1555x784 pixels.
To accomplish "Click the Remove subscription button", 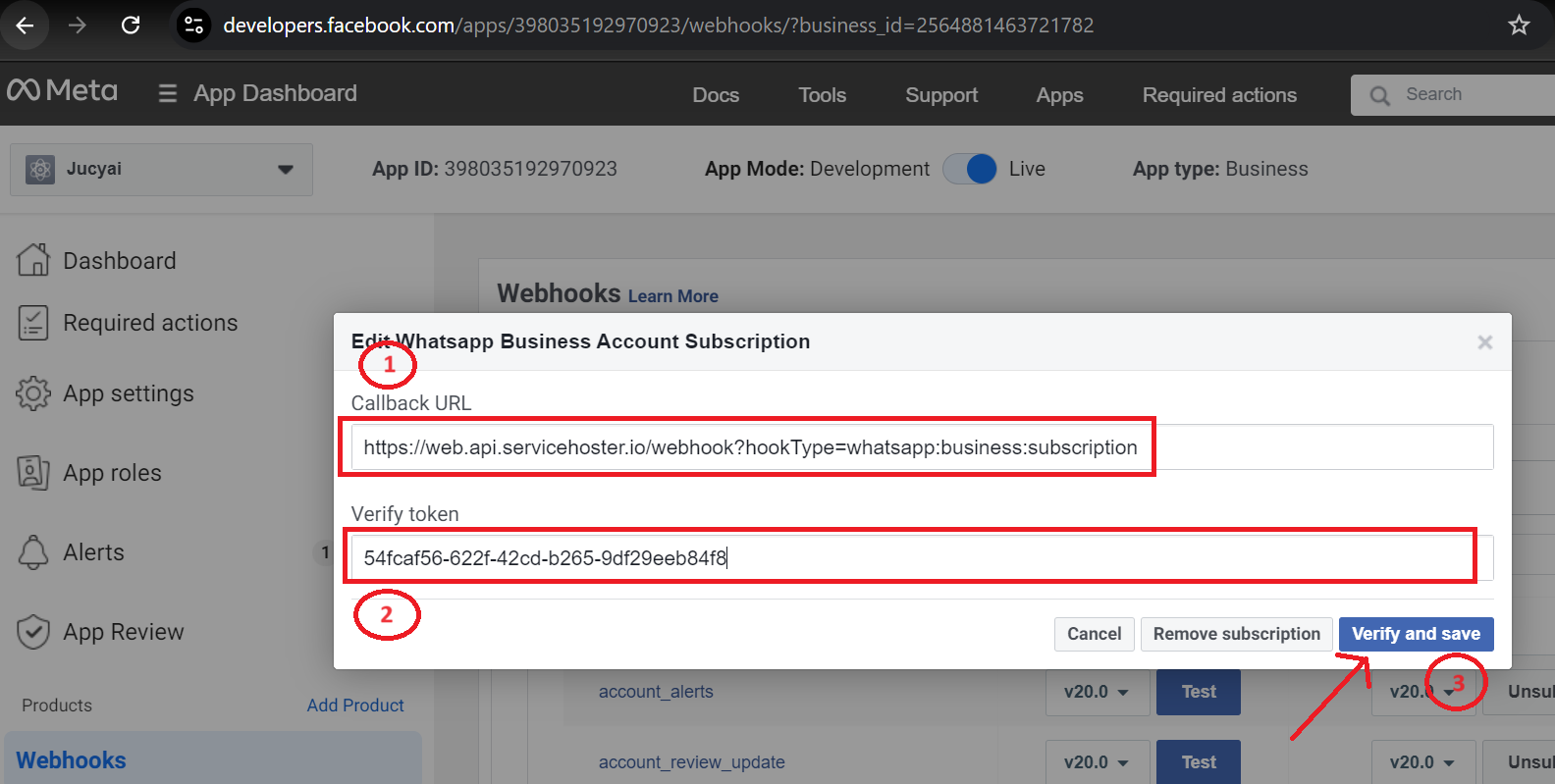I will tap(1237, 634).
